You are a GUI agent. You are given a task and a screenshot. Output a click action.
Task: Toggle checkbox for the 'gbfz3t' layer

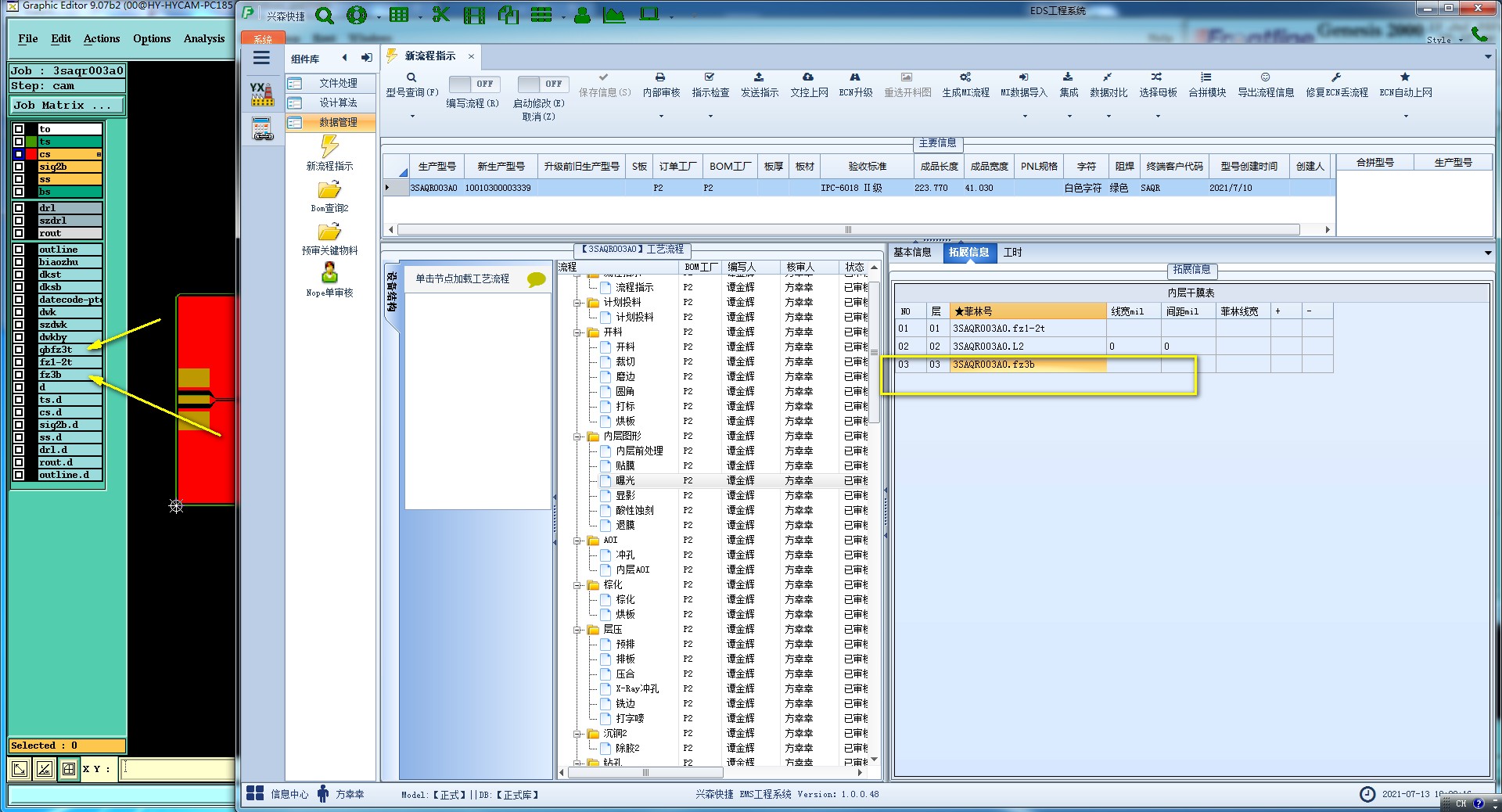pos(19,350)
